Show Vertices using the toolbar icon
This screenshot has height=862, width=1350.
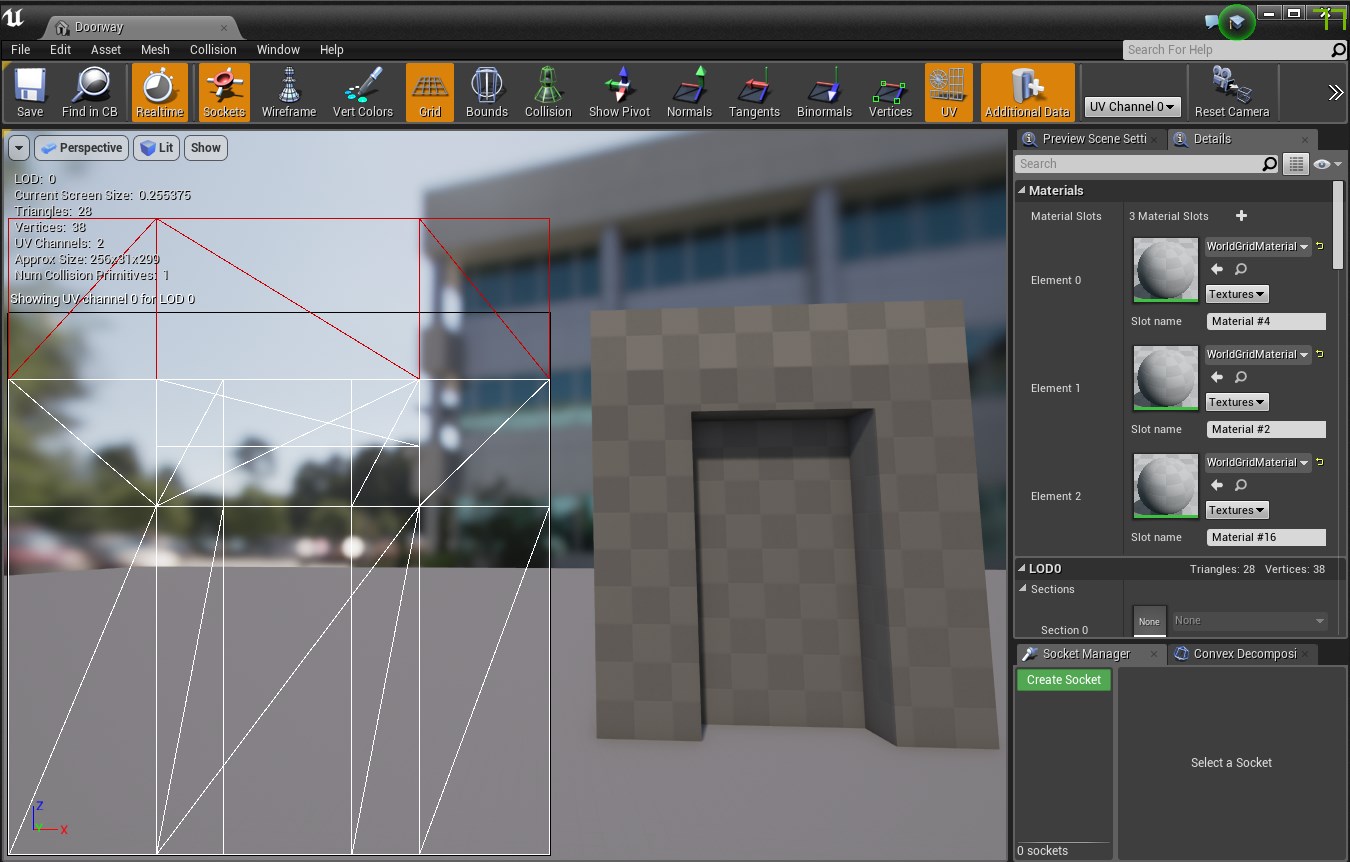pos(890,93)
